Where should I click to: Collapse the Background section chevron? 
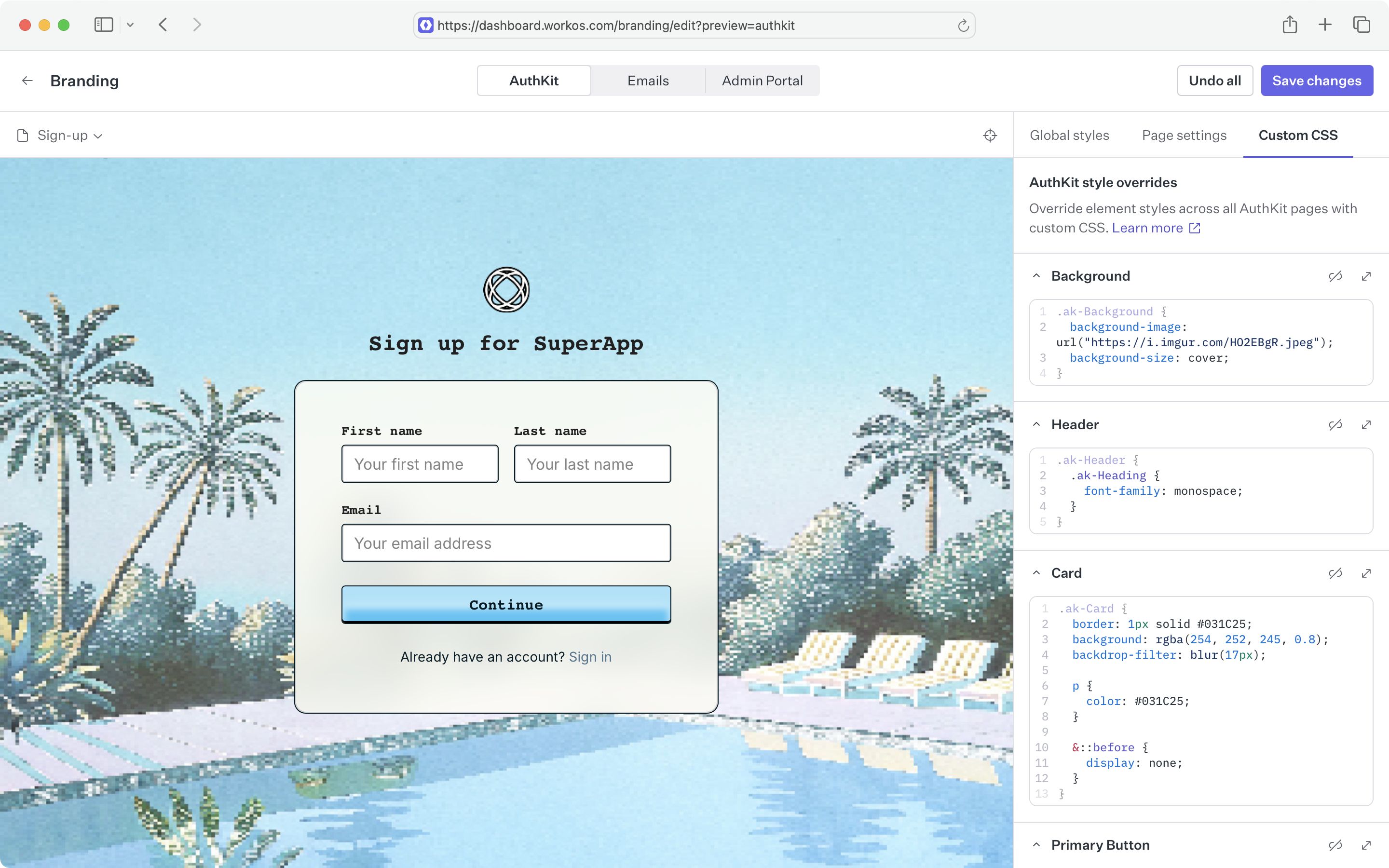(1036, 276)
